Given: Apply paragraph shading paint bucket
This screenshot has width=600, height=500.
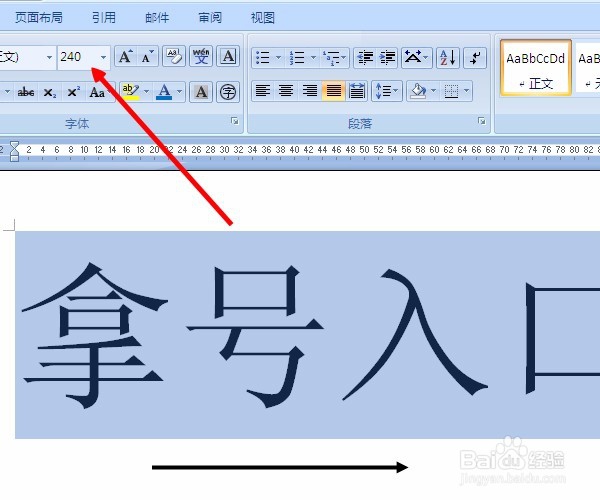Looking at the screenshot, I should pyautogui.click(x=417, y=91).
